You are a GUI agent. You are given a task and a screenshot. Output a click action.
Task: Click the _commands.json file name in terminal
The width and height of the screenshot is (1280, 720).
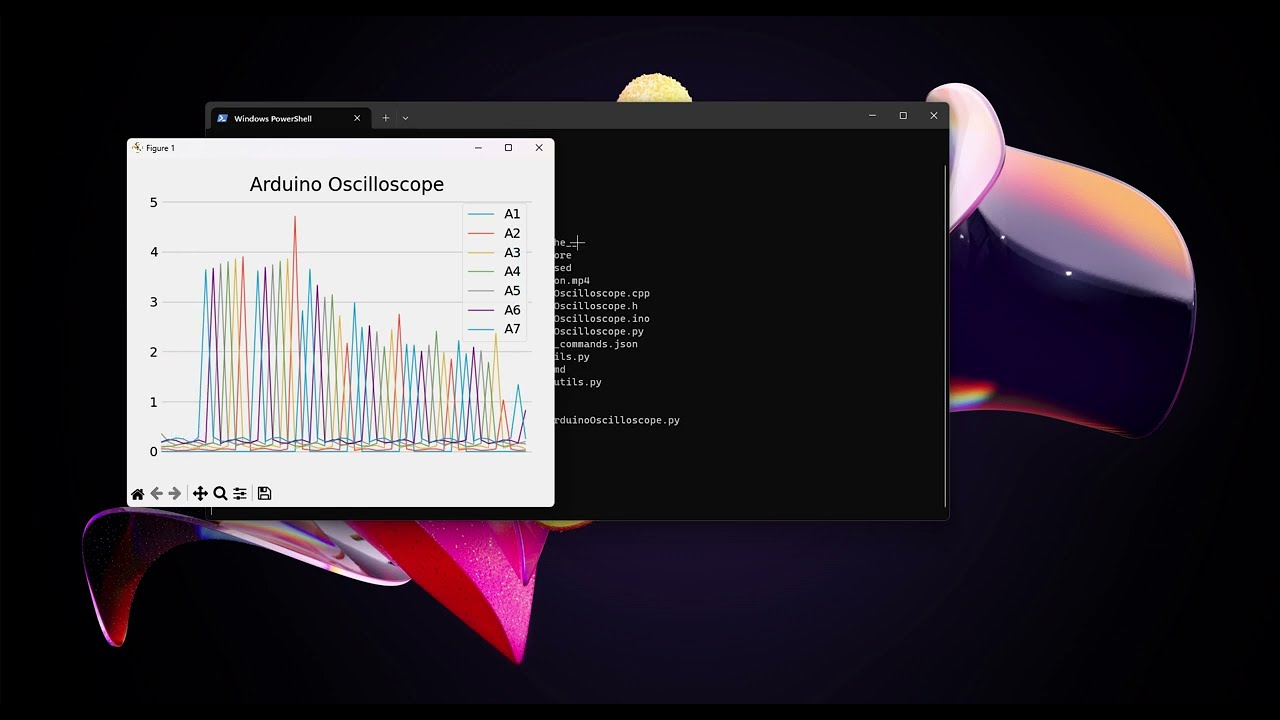(596, 344)
